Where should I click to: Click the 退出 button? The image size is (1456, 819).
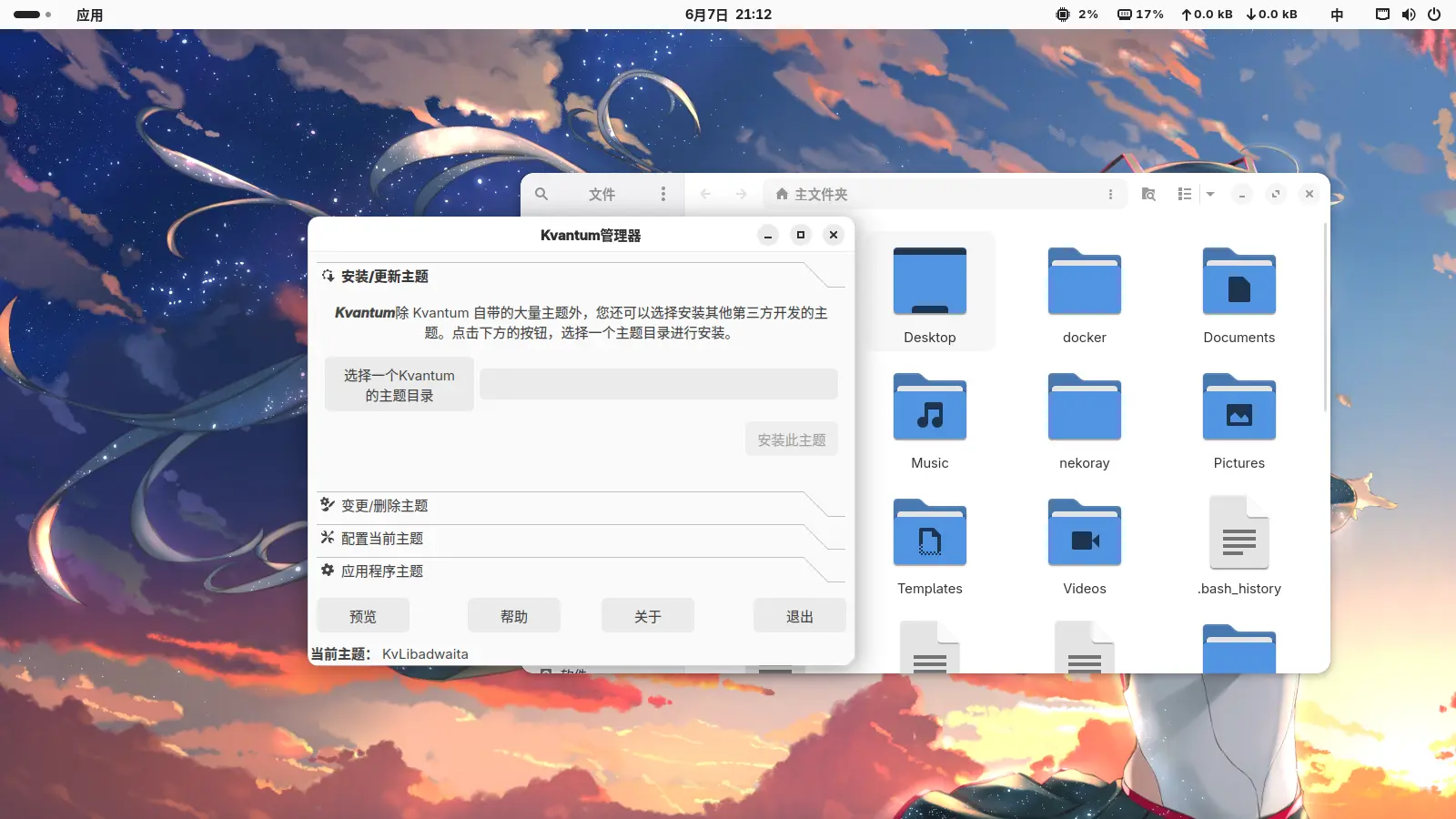tap(800, 616)
